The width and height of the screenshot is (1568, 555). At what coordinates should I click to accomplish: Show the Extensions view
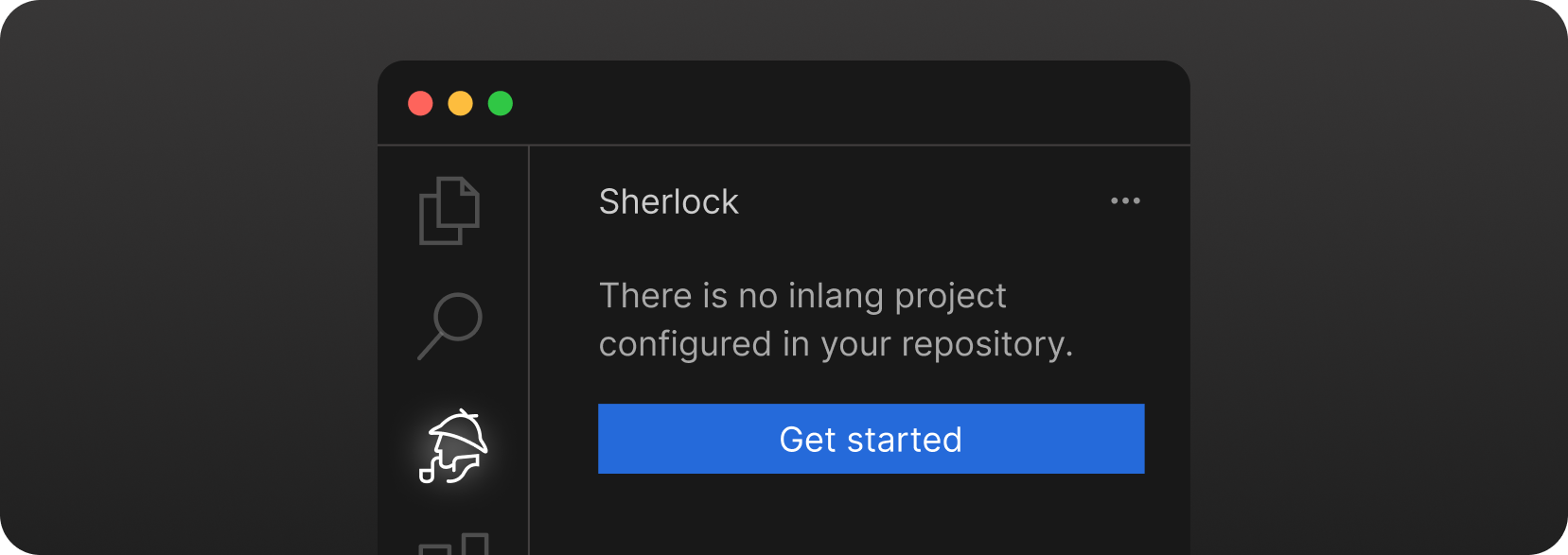coord(454,544)
